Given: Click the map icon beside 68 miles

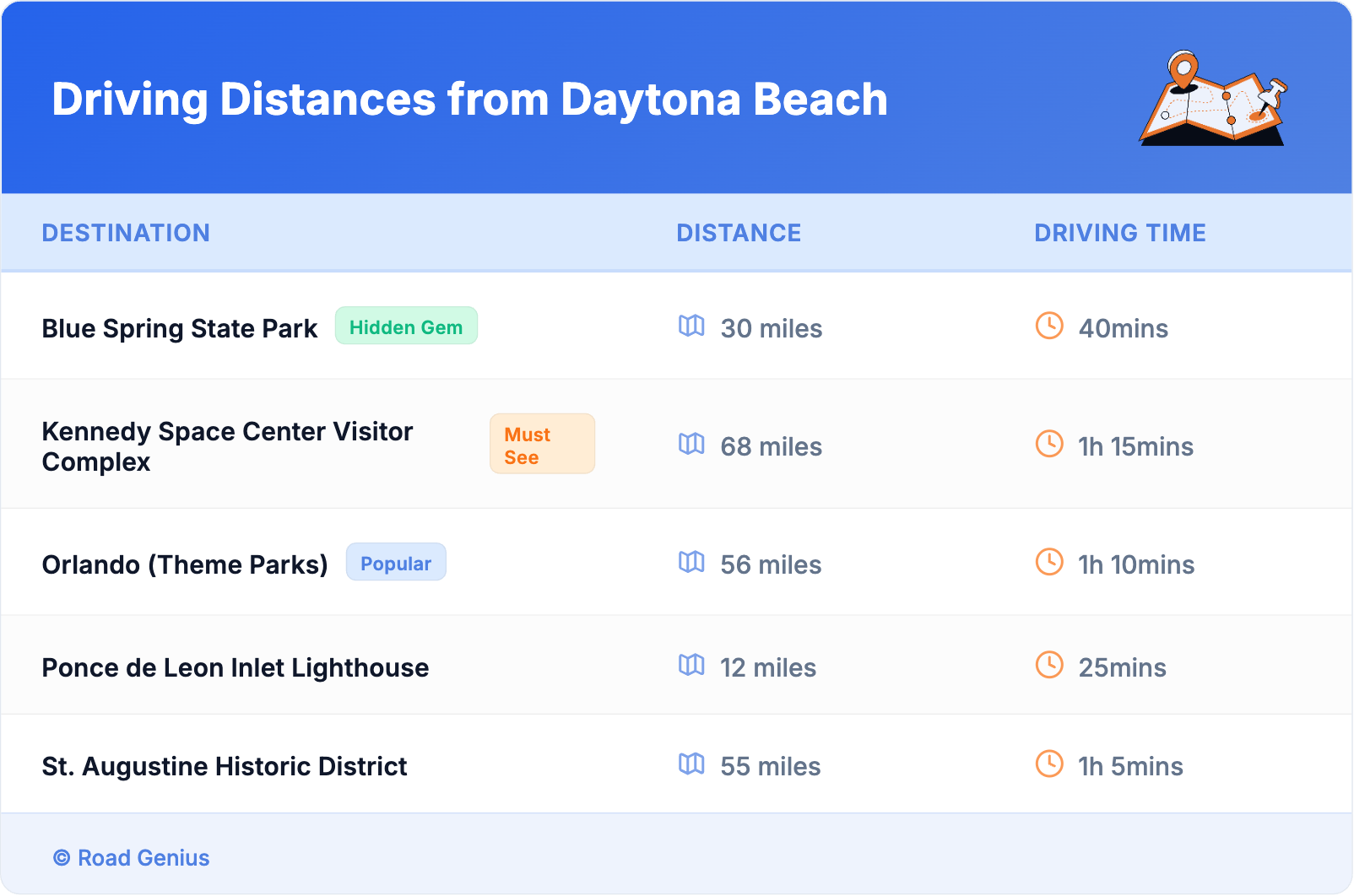Looking at the screenshot, I should pos(691,444).
